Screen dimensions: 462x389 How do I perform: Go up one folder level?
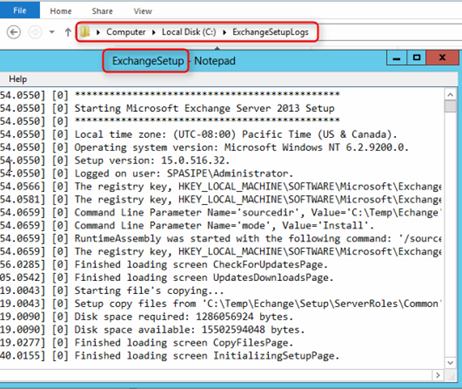68,32
